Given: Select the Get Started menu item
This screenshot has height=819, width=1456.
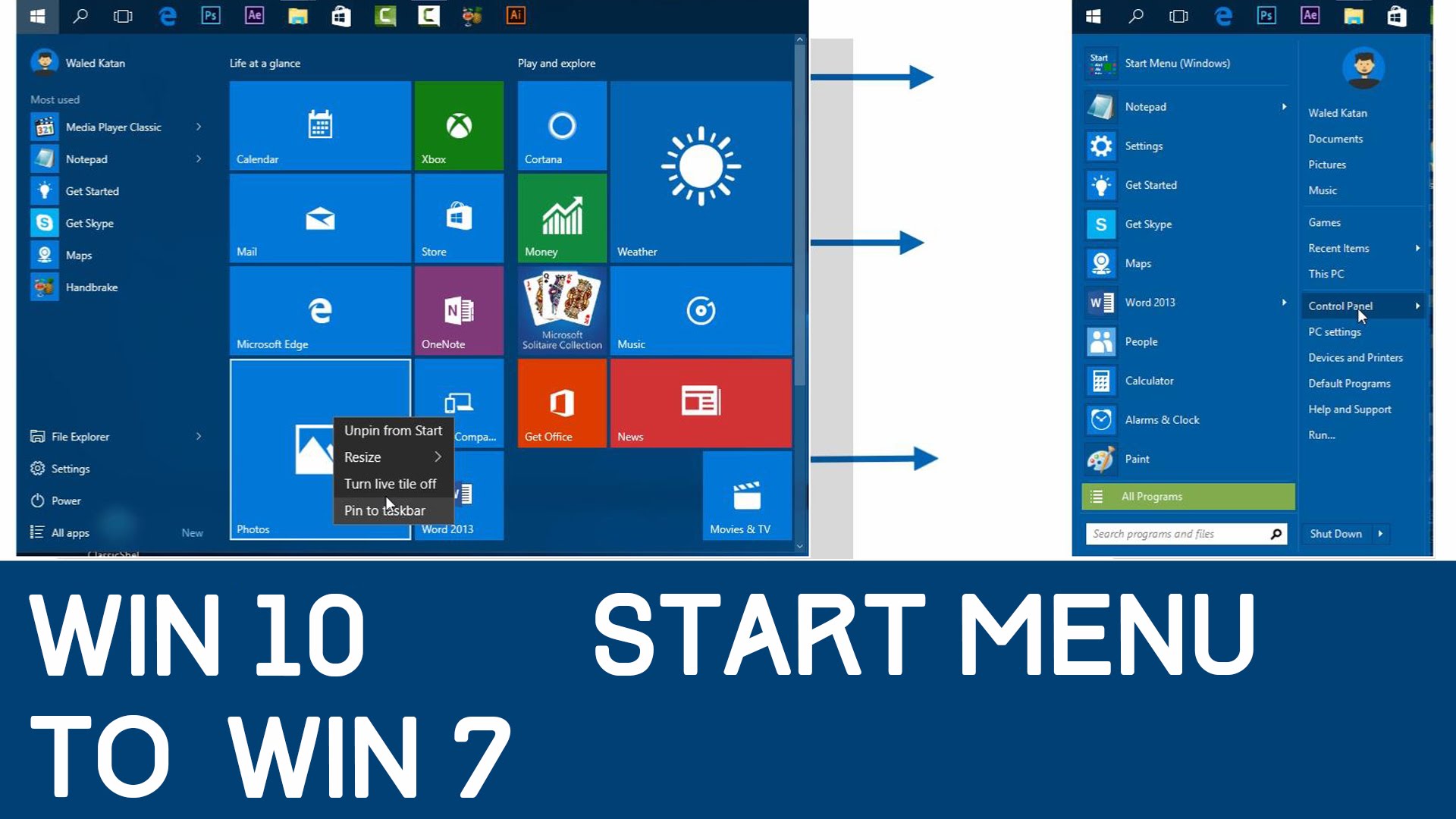Looking at the screenshot, I should [91, 190].
